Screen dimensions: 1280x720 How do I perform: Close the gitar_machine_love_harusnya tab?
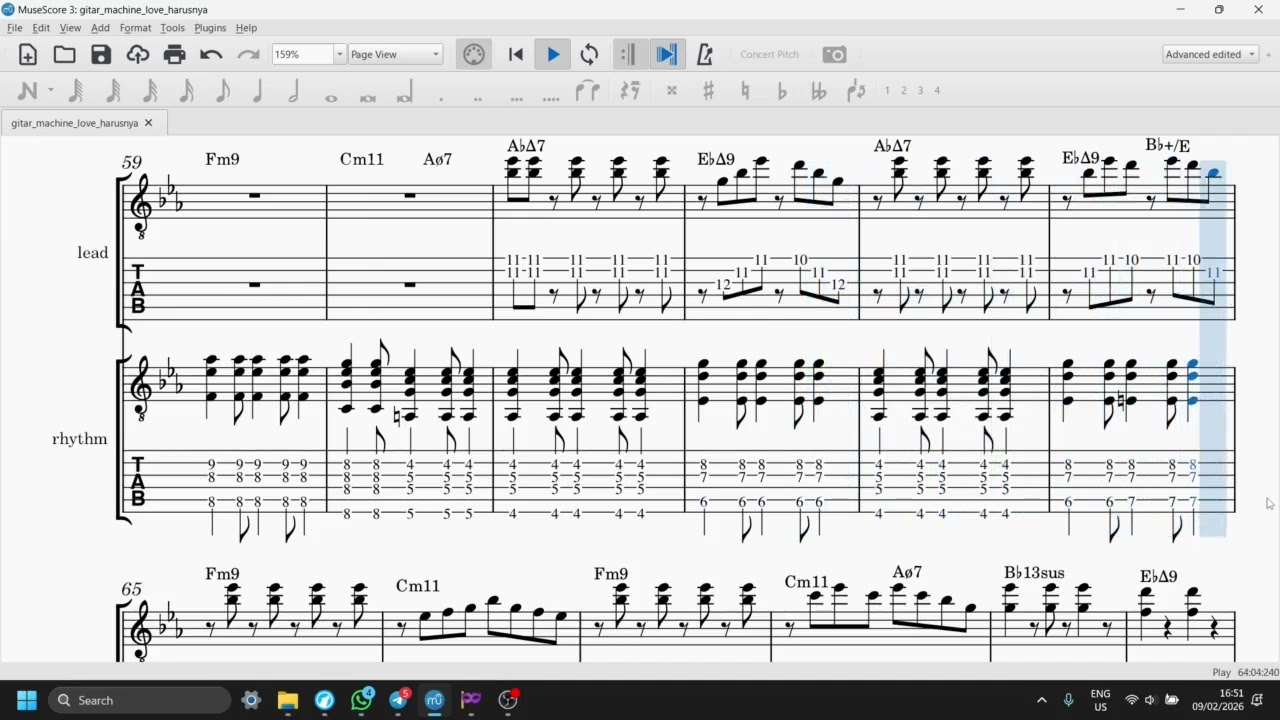148,123
